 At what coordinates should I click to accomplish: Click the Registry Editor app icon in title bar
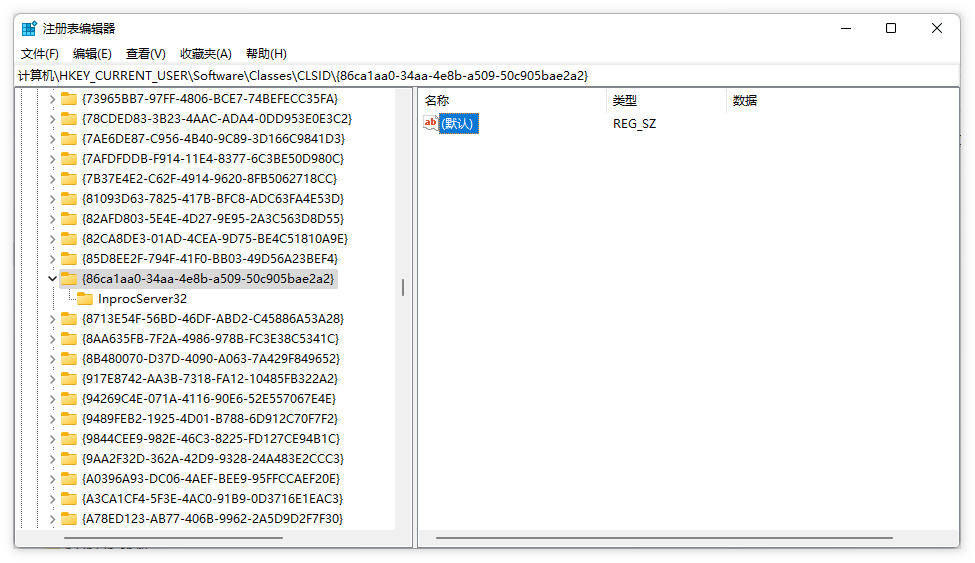(29, 29)
